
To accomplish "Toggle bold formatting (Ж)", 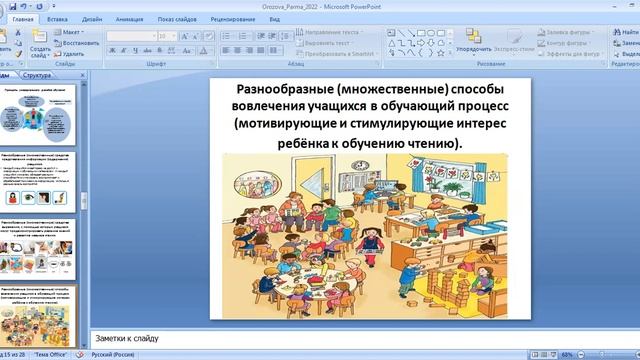I will [112, 51].
